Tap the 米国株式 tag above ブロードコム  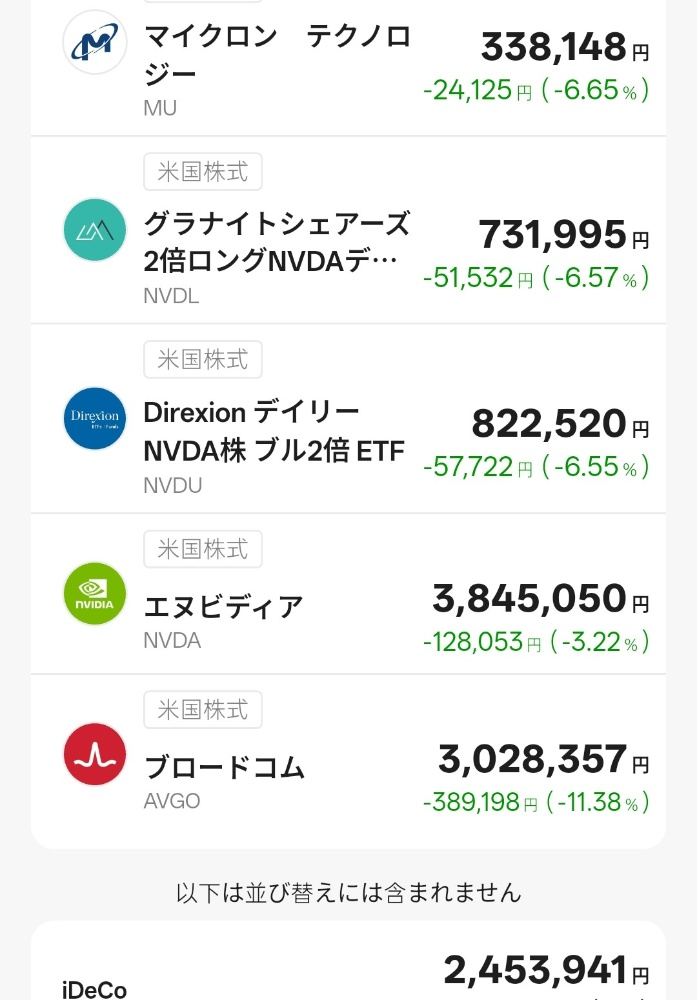pyautogui.click(x=203, y=709)
